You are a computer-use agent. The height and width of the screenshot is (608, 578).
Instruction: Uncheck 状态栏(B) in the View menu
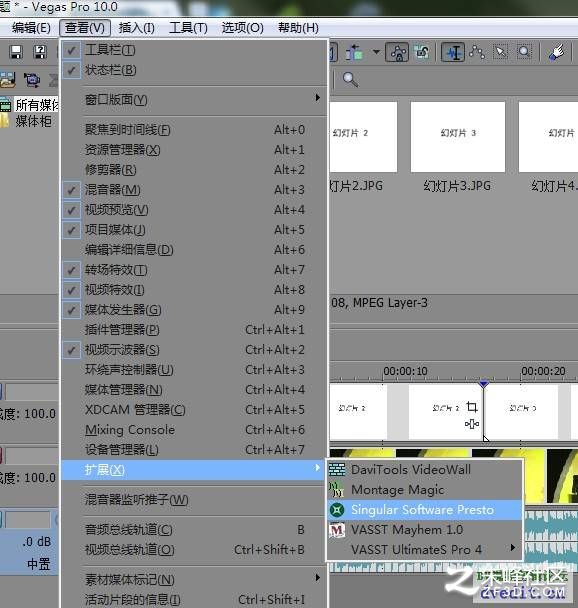[194, 70]
